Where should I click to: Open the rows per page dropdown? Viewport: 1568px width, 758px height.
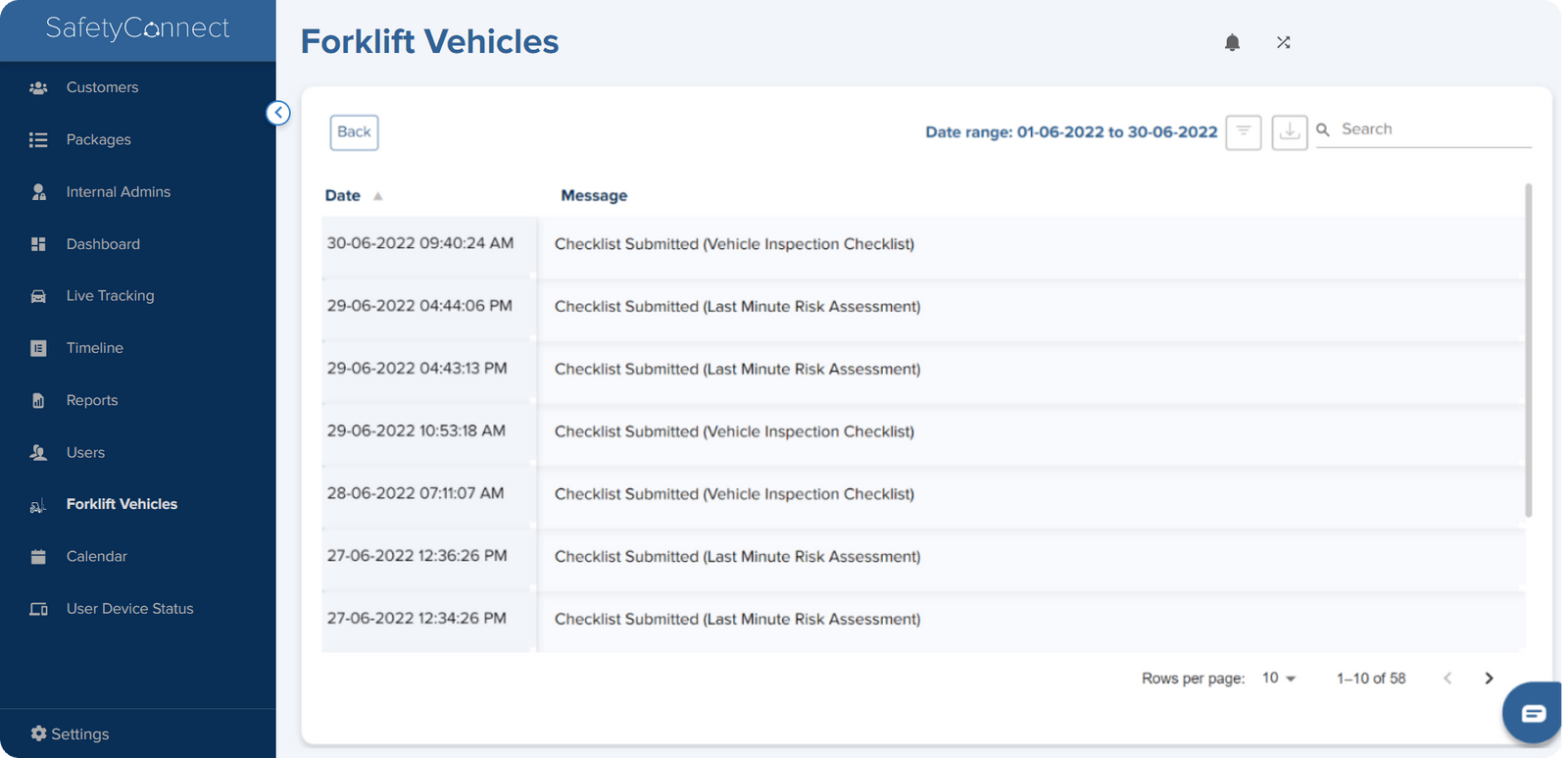coord(1279,679)
